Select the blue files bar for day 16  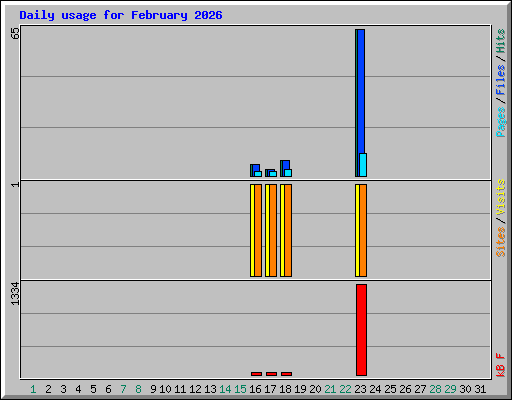256,168
